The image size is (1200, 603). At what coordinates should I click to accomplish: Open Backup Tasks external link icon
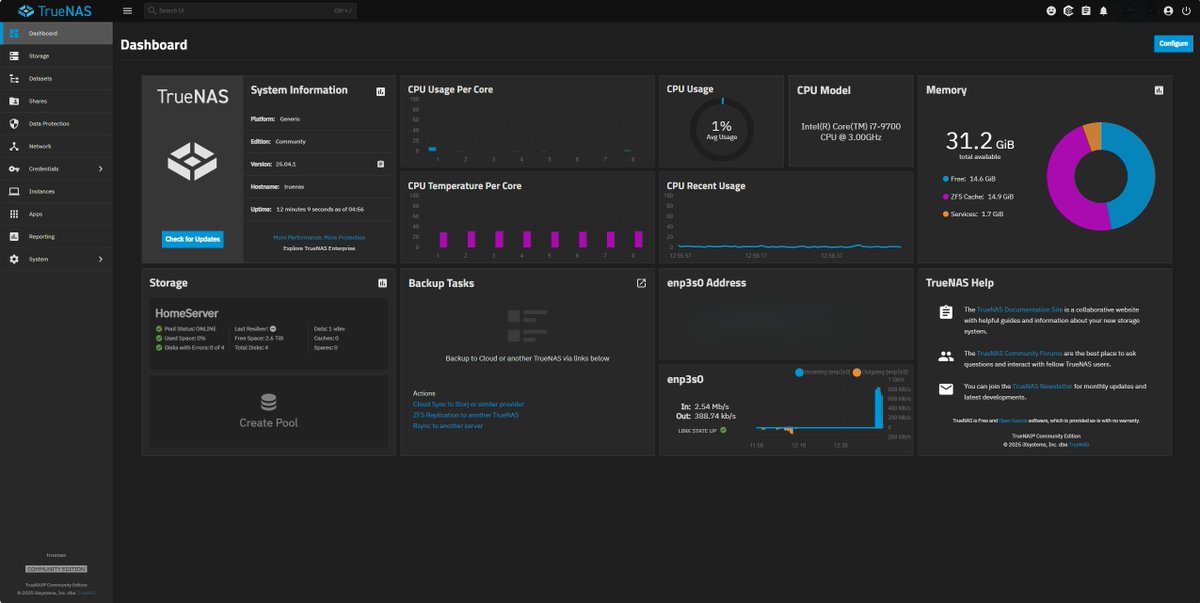(x=641, y=283)
